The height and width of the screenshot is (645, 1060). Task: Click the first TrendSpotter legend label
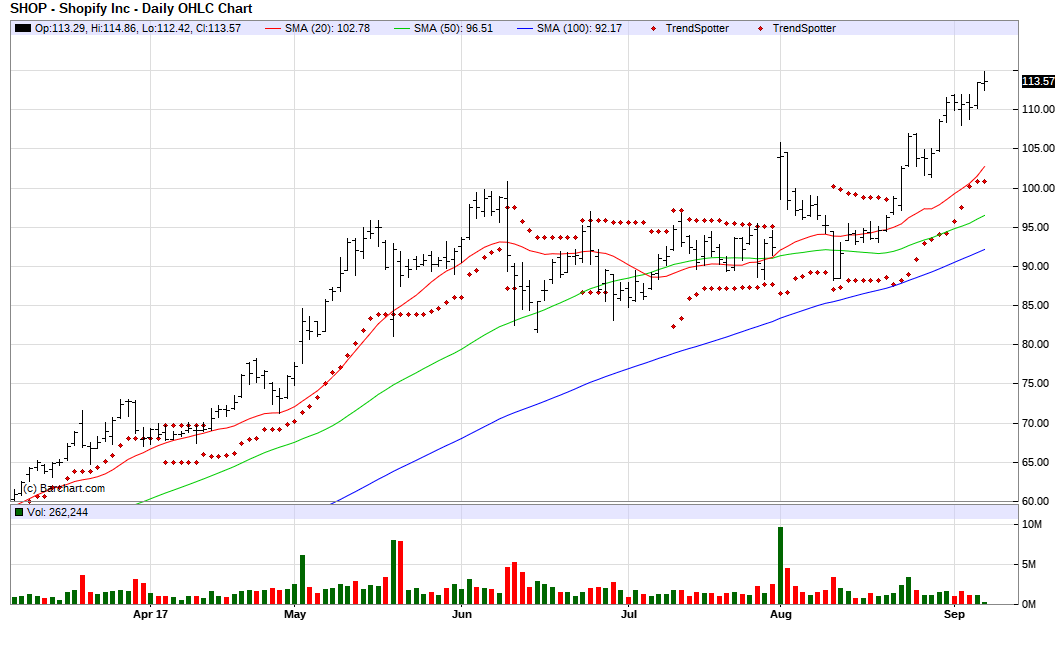pyautogui.click(x=697, y=28)
